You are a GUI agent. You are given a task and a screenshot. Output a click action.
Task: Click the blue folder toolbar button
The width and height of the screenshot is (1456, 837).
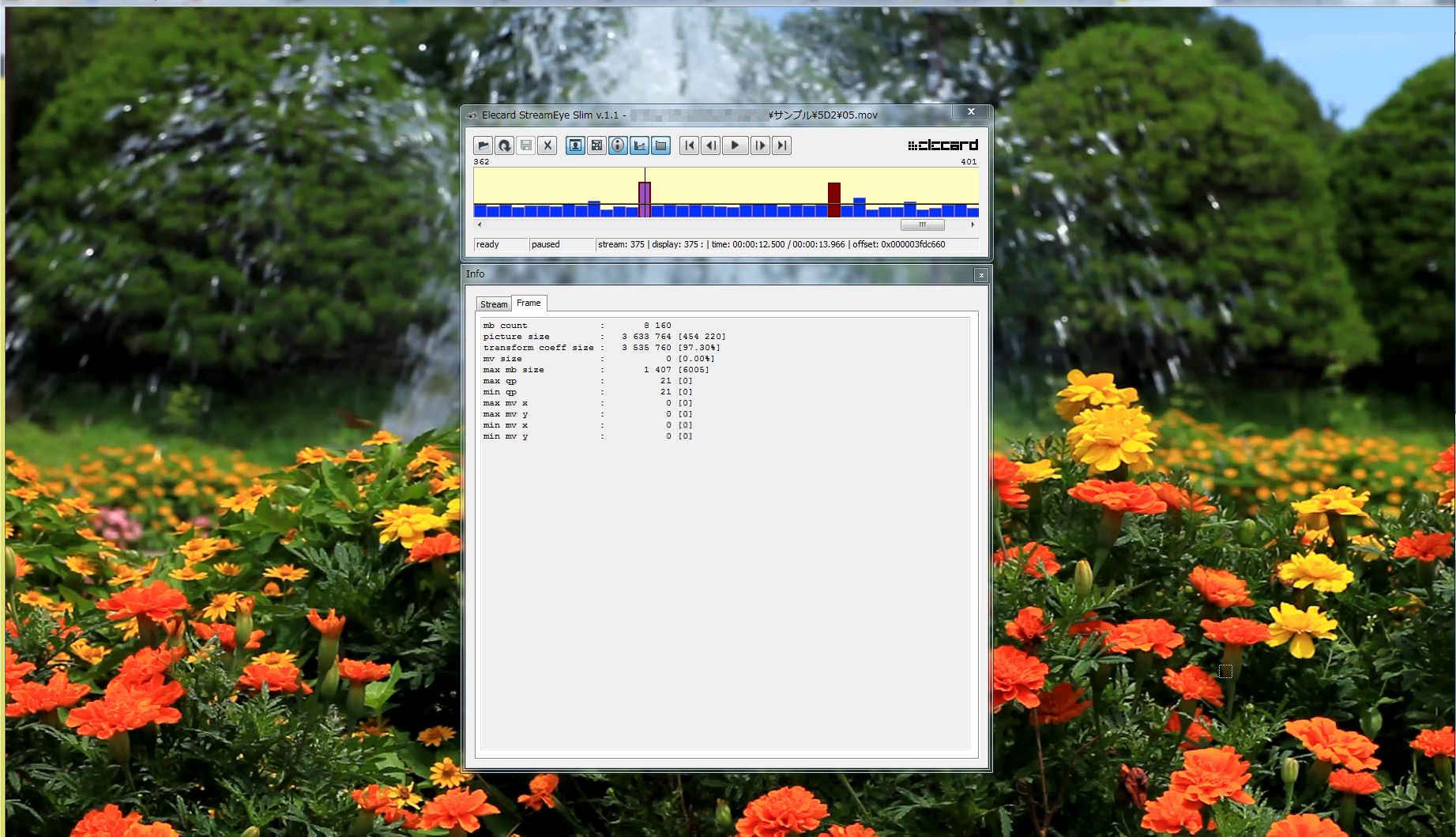pyautogui.click(x=660, y=145)
